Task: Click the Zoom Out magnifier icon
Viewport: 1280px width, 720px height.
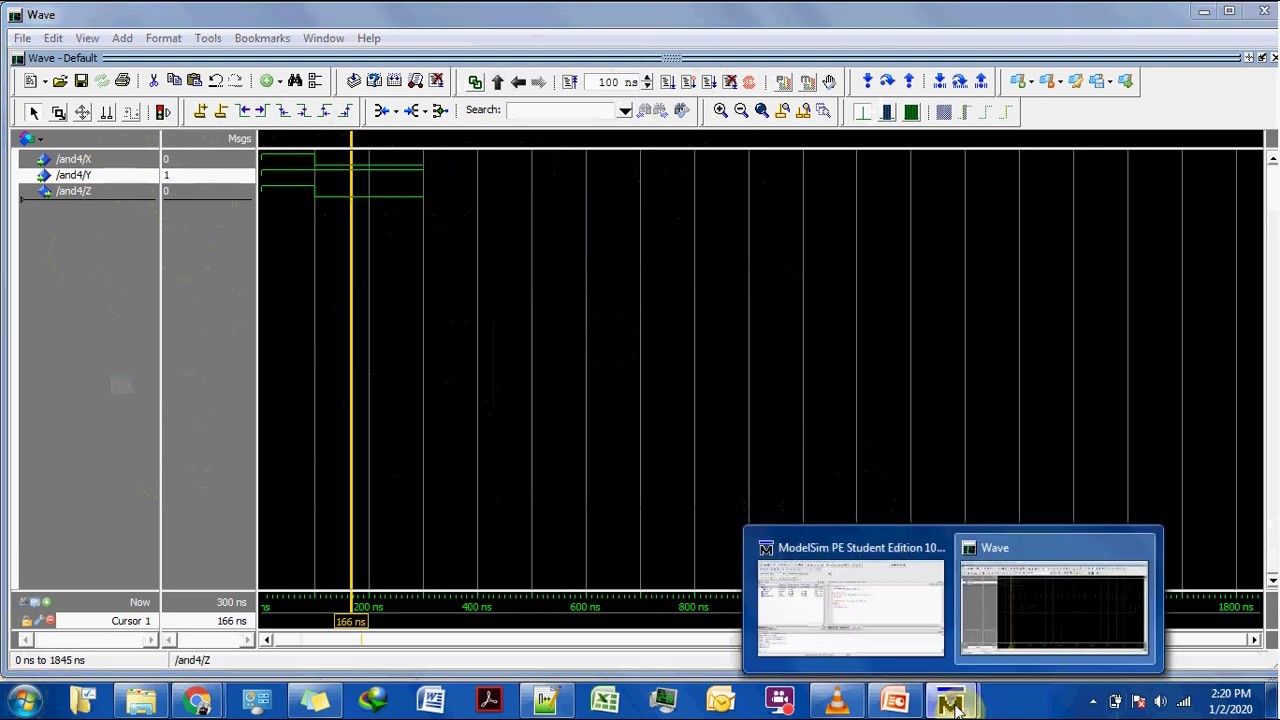Action: click(x=741, y=111)
